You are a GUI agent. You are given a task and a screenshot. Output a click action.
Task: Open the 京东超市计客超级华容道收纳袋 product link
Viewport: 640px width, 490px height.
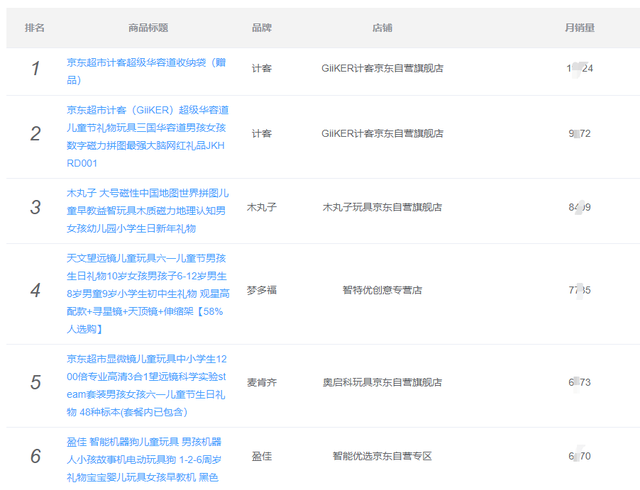(x=146, y=71)
